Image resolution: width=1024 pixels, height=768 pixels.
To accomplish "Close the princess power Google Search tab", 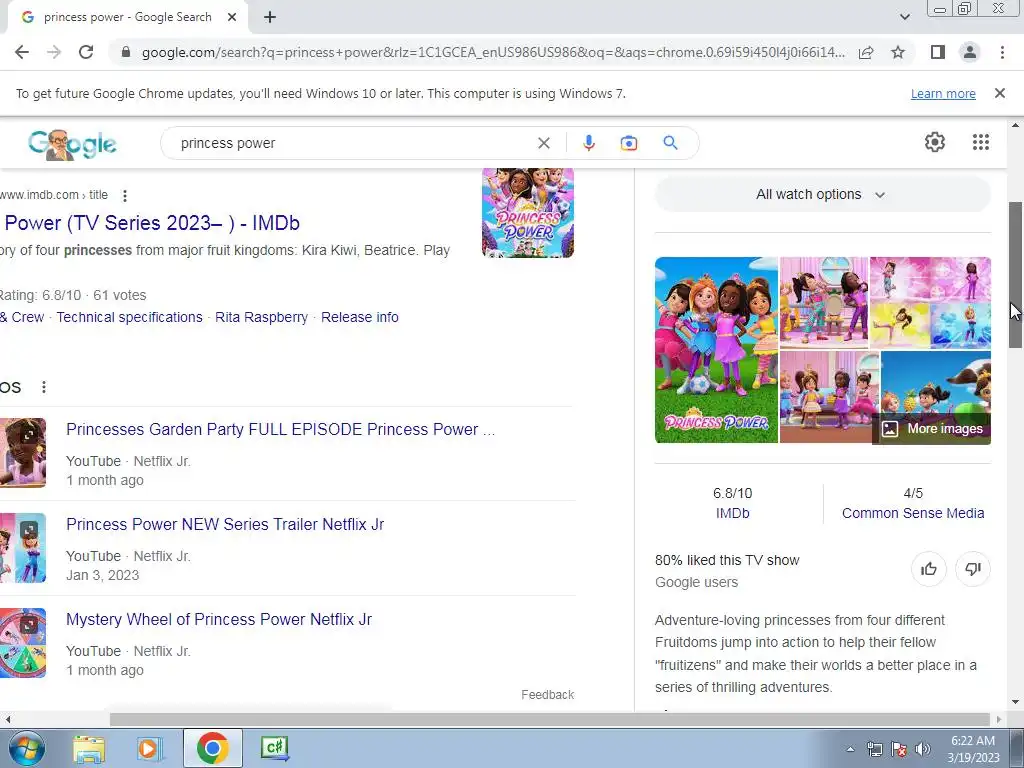I will [x=232, y=18].
